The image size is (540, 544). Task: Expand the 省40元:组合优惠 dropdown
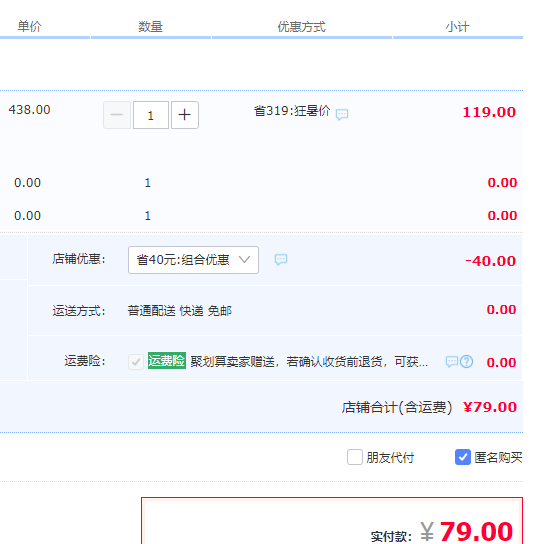pos(193,260)
